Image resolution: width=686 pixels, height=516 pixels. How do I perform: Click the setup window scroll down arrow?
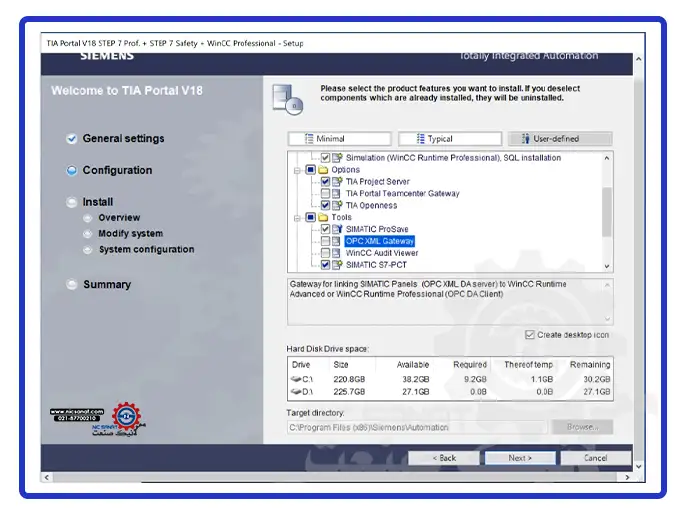point(639,467)
